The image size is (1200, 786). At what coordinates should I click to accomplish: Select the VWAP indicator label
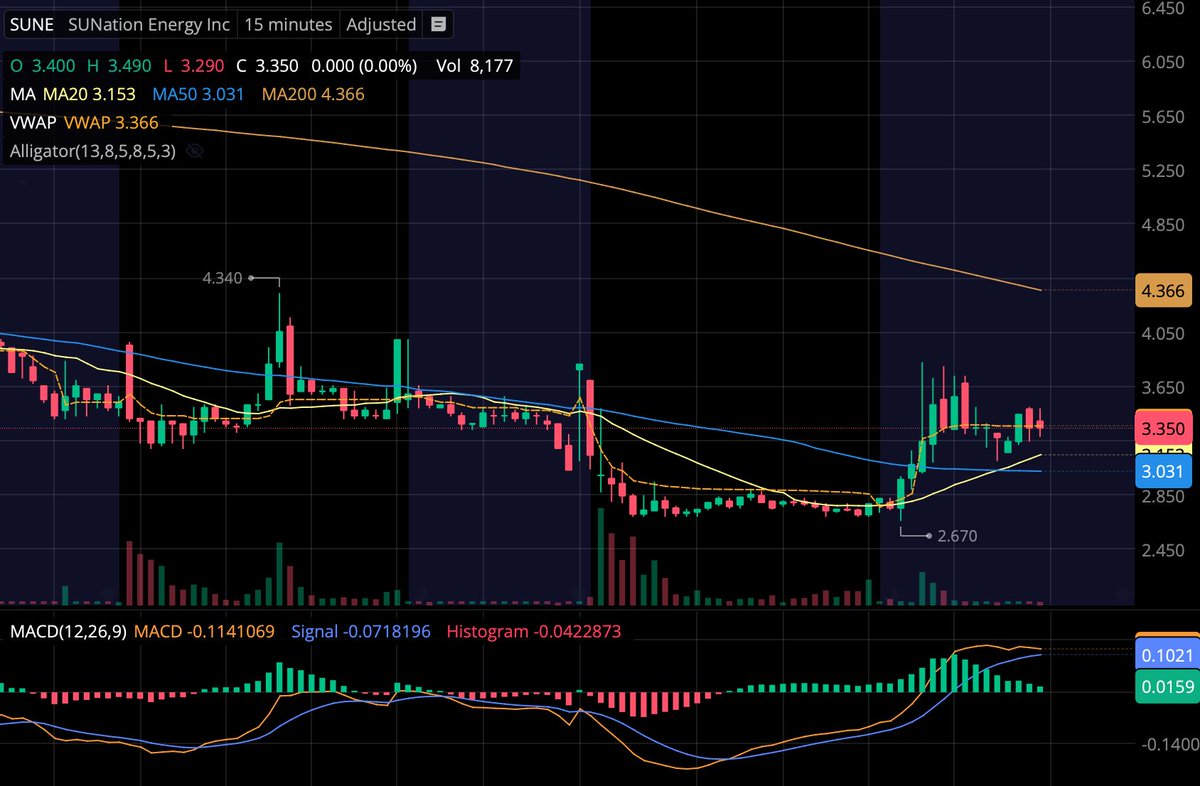33,123
